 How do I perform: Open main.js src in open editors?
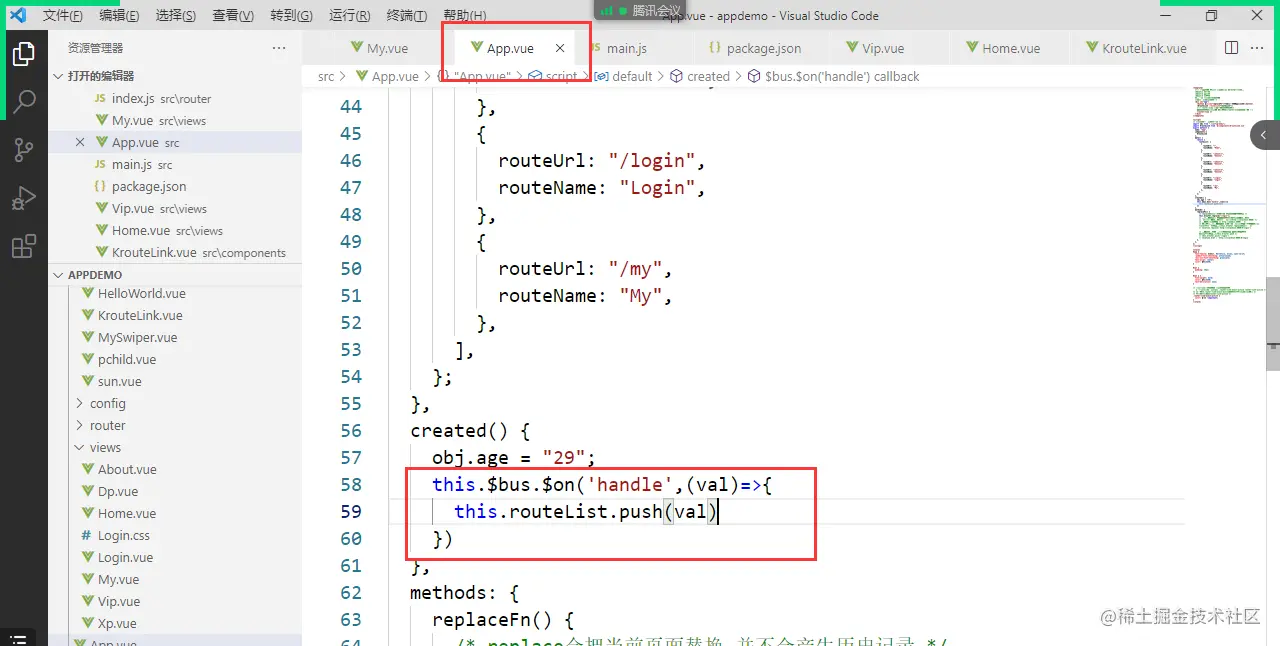point(175,164)
